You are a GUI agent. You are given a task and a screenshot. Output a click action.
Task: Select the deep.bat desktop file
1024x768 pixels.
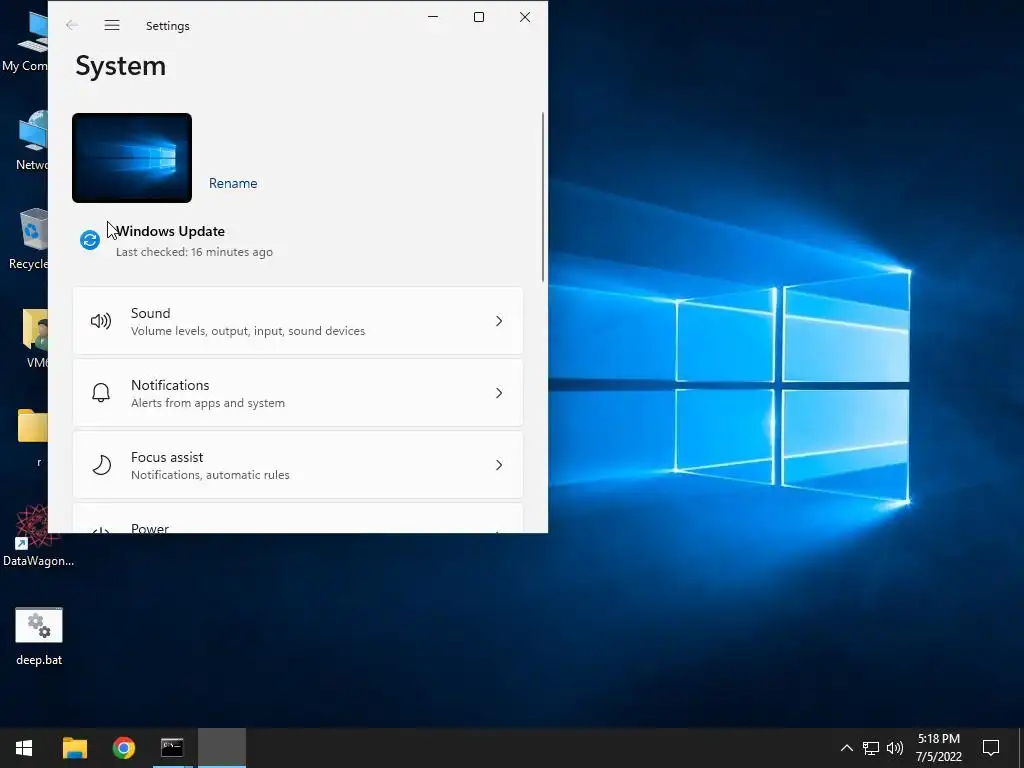coord(39,635)
